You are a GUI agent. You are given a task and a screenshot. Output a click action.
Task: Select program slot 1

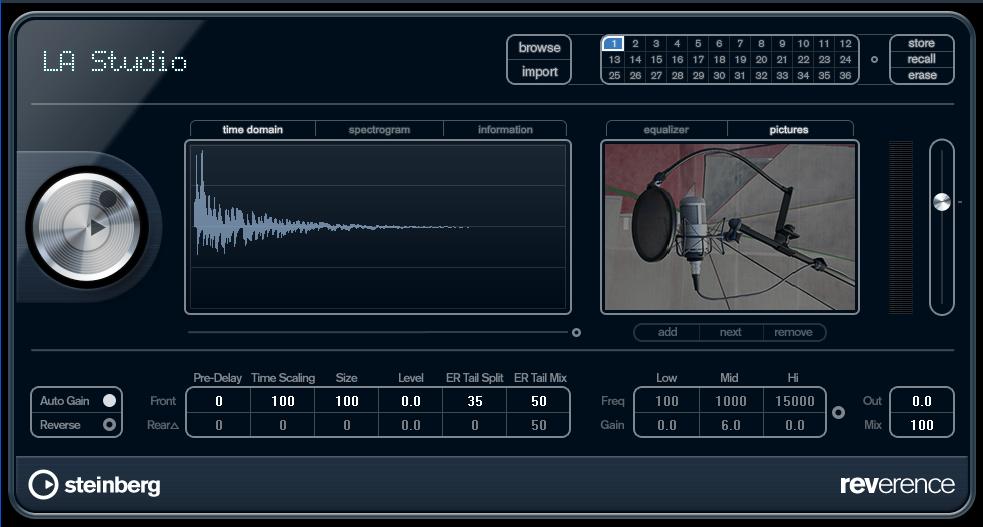point(613,43)
